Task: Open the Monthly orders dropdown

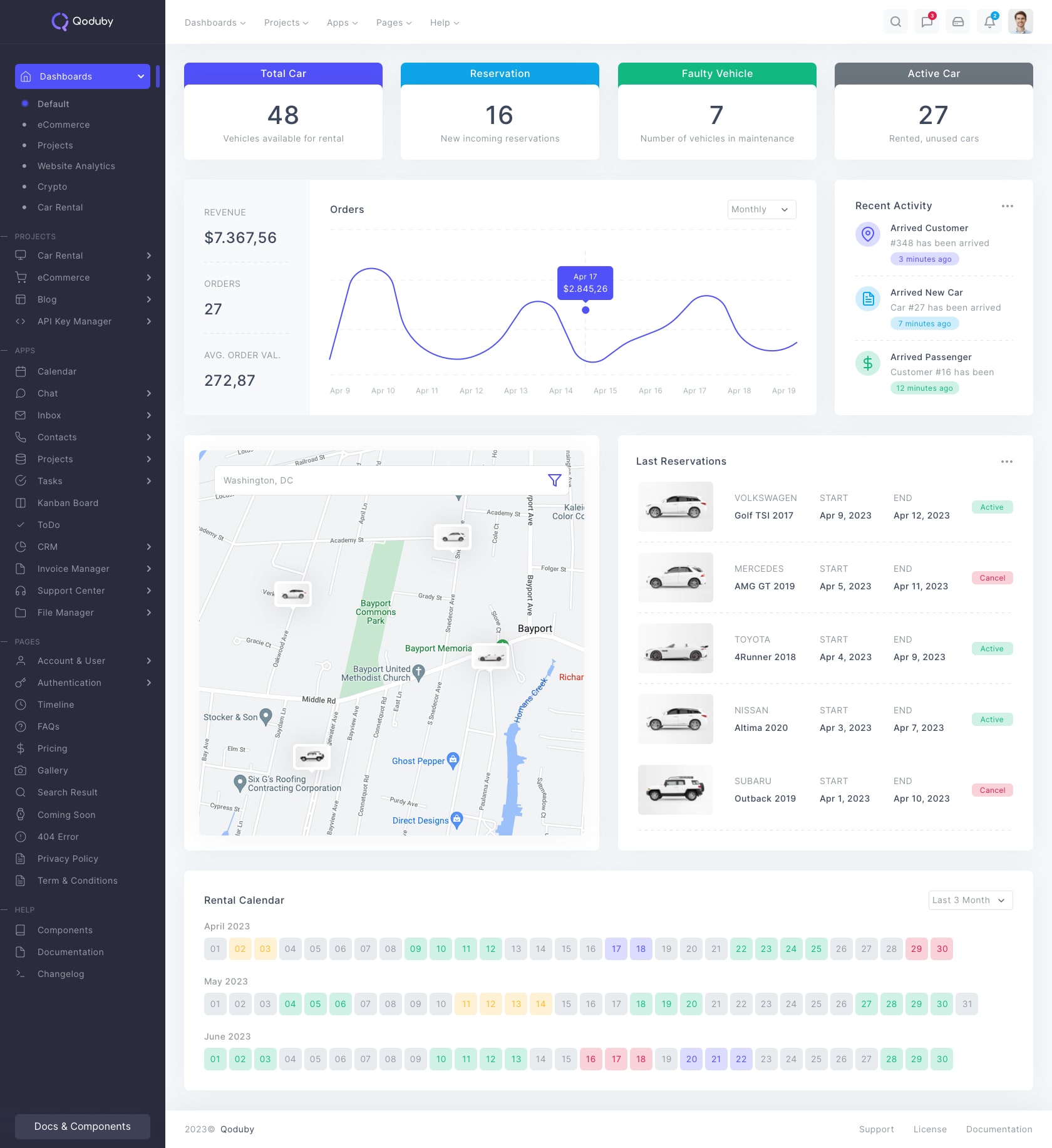Action: tap(761, 209)
